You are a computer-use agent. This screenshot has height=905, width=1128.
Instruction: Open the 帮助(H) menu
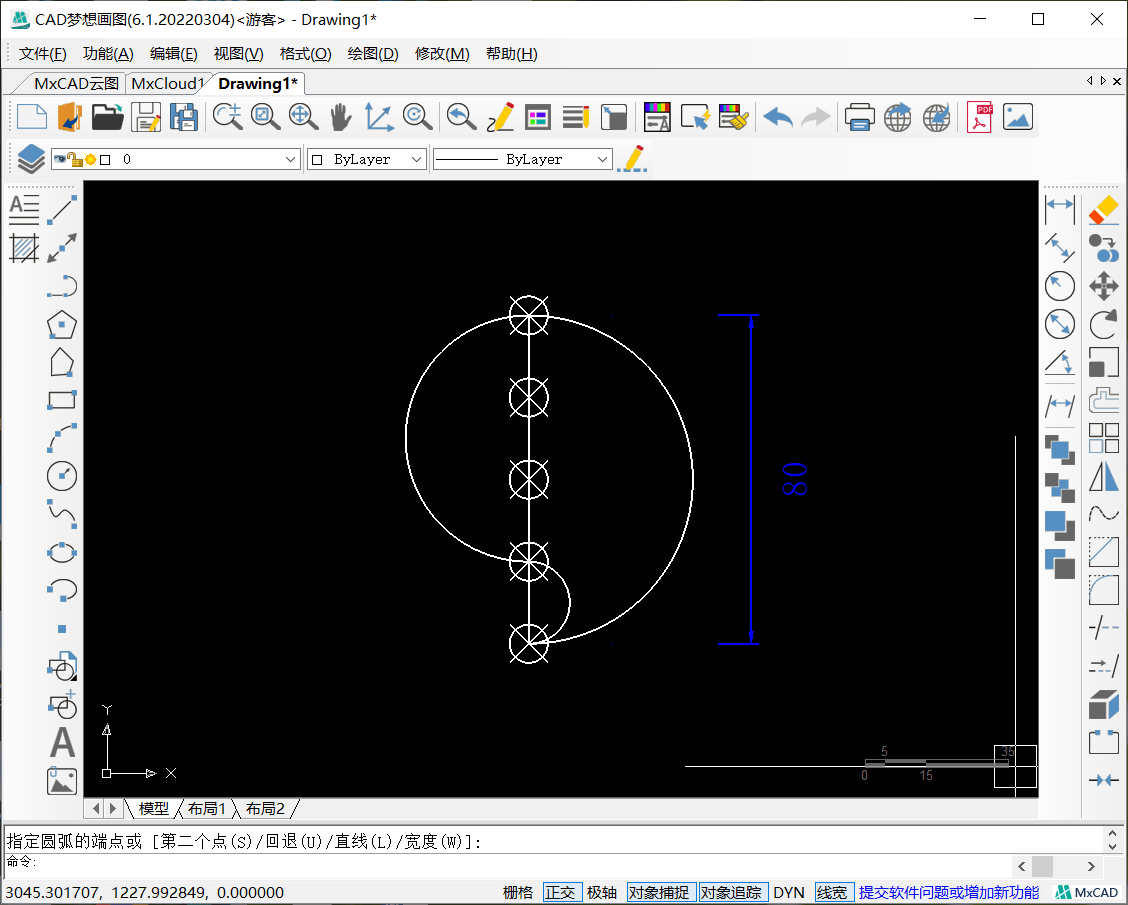tap(511, 54)
